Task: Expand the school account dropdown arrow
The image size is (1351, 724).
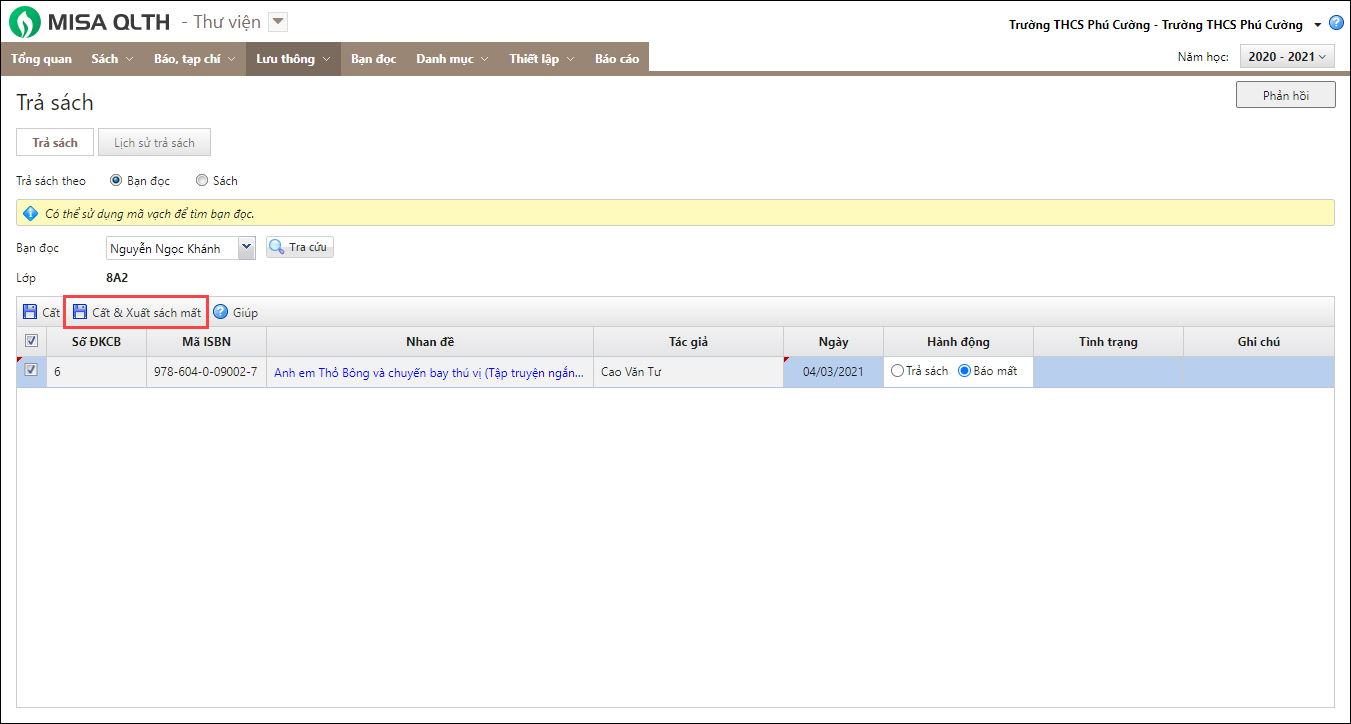Action: (1317, 25)
